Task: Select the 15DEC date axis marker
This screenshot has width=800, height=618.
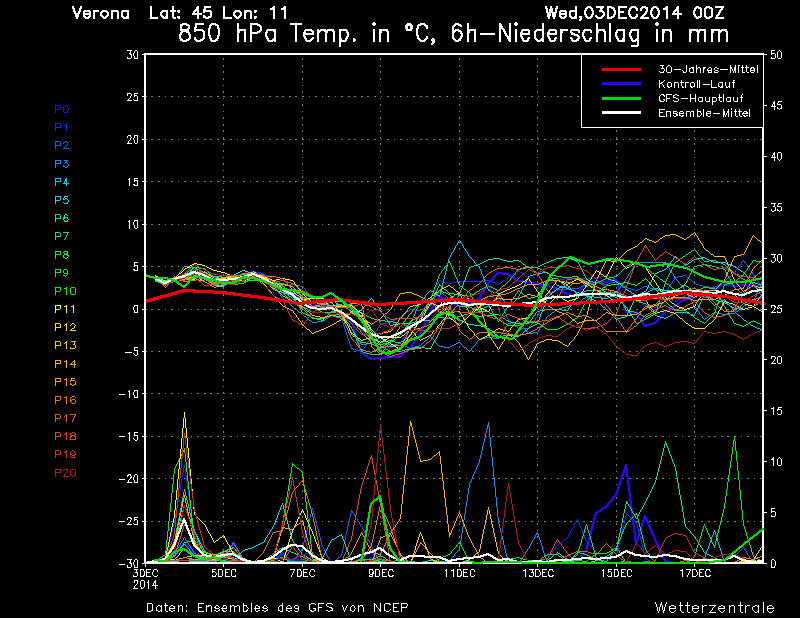Action: coord(616,574)
